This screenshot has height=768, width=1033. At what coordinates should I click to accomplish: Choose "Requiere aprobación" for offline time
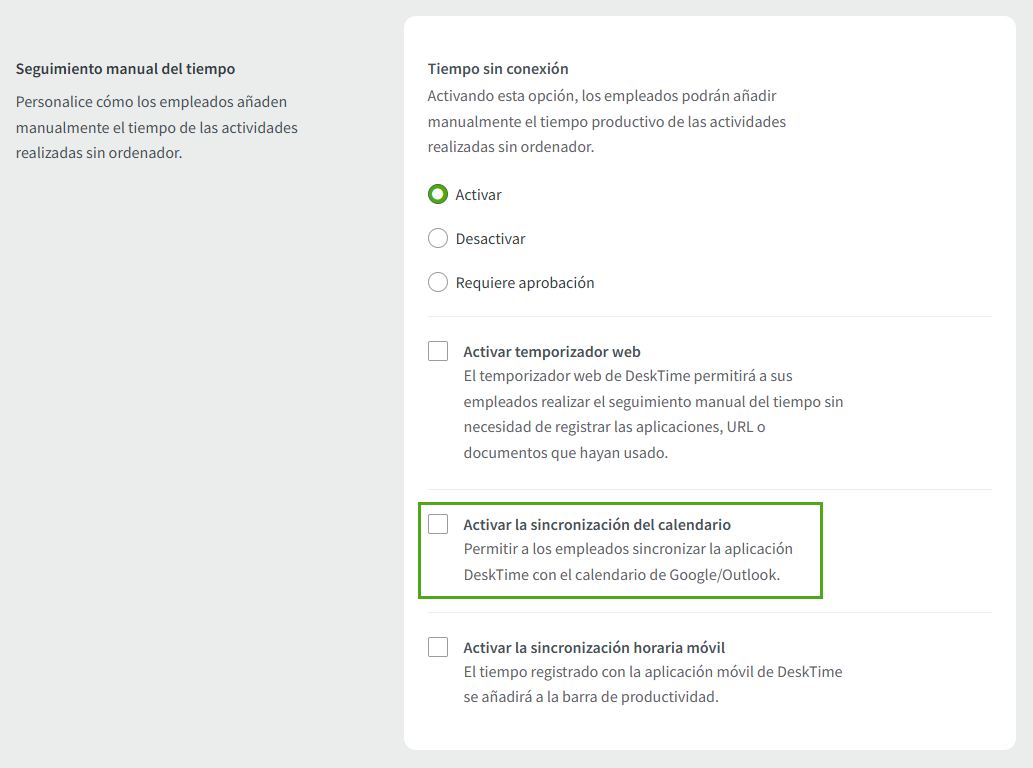pyautogui.click(x=437, y=282)
